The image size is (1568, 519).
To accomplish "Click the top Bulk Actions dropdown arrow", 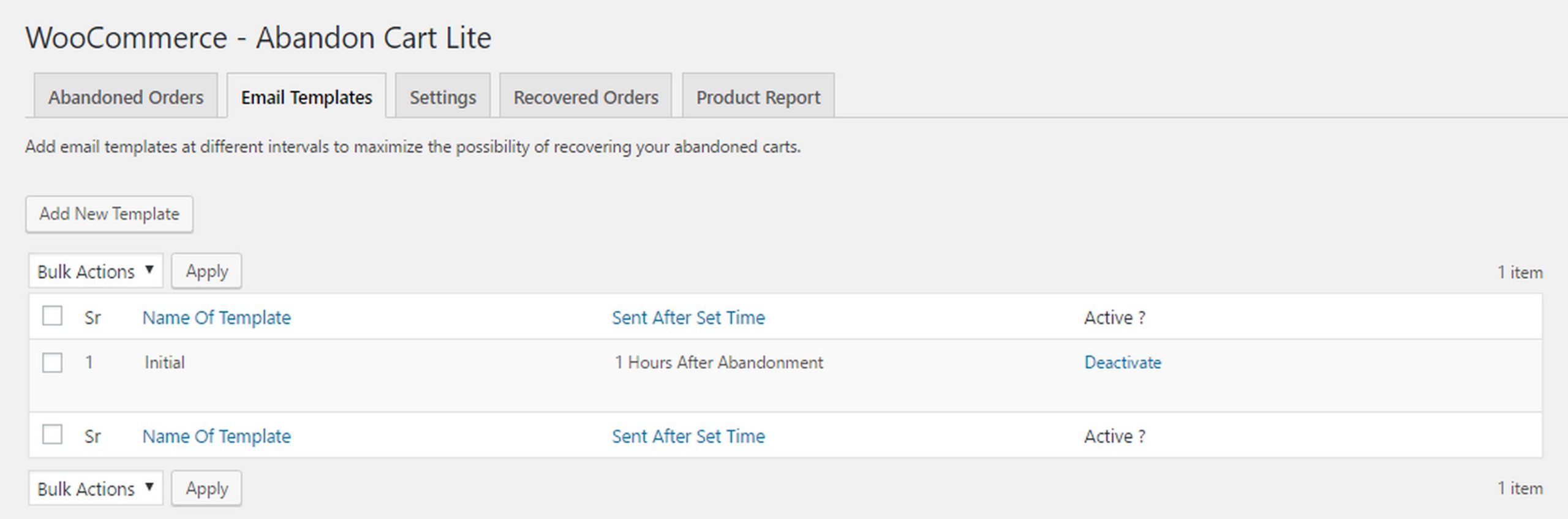I will tap(149, 270).
